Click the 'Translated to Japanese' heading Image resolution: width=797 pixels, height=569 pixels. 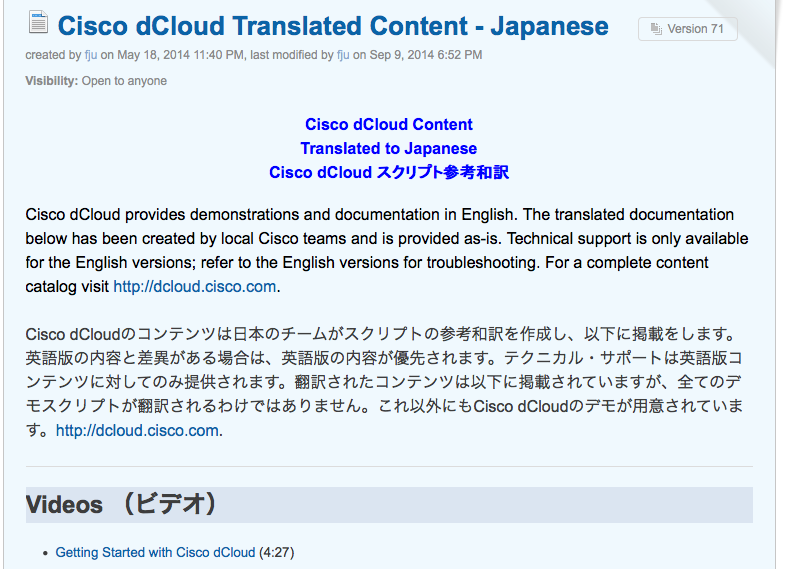pyautogui.click(x=389, y=149)
